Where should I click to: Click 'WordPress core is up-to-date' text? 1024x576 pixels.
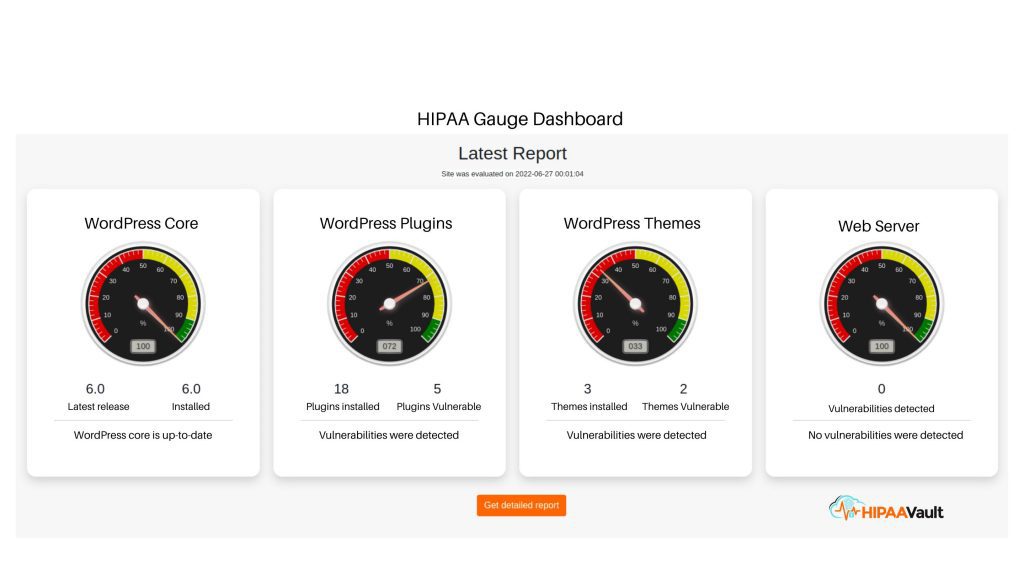click(143, 435)
